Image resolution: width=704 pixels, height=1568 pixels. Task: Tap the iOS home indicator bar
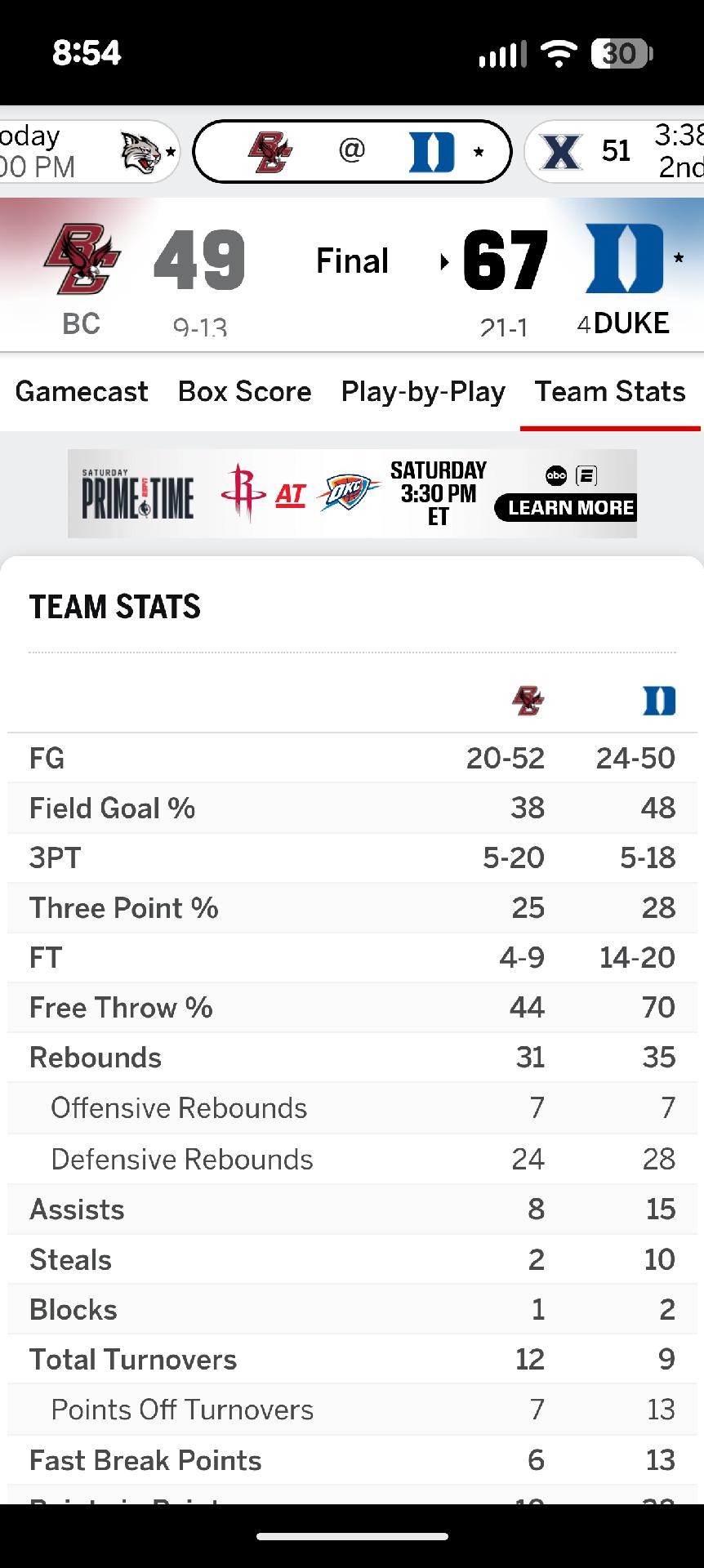pyautogui.click(x=352, y=1536)
